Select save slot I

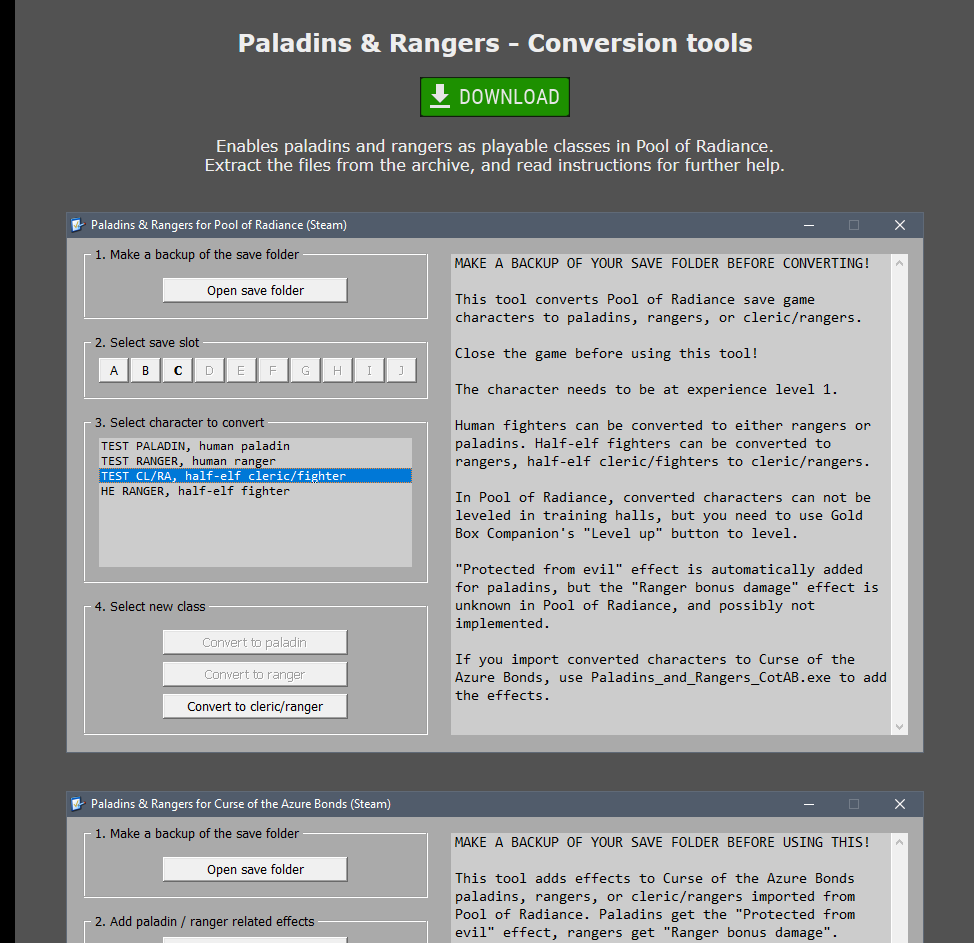[x=369, y=371]
